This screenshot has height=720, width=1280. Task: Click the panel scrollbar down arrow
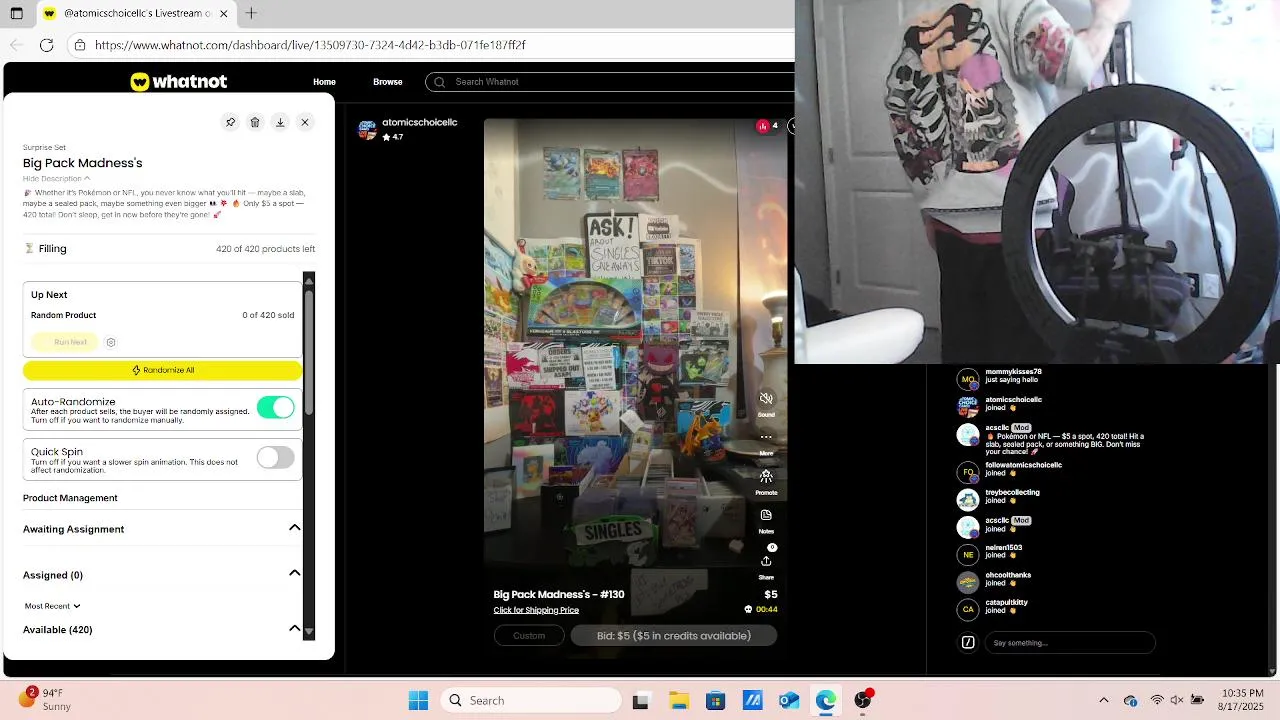tap(309, 632)
